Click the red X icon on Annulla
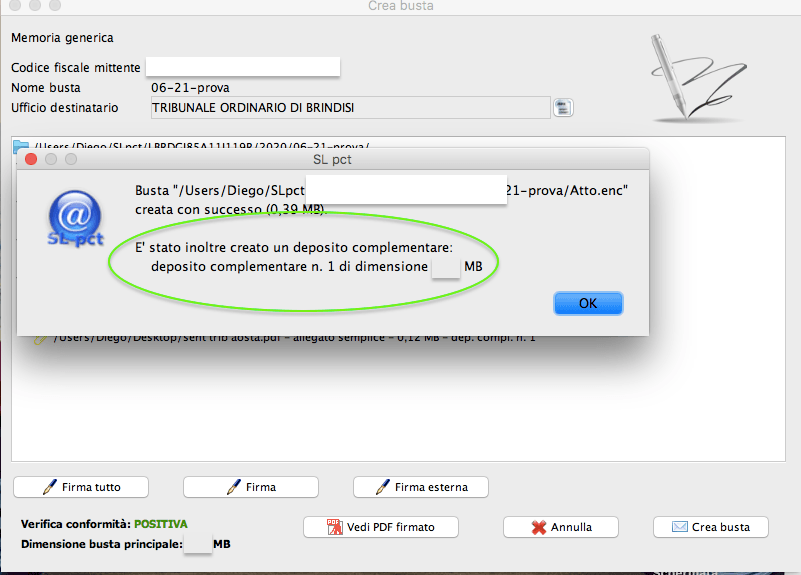 [x=538, y=528]
